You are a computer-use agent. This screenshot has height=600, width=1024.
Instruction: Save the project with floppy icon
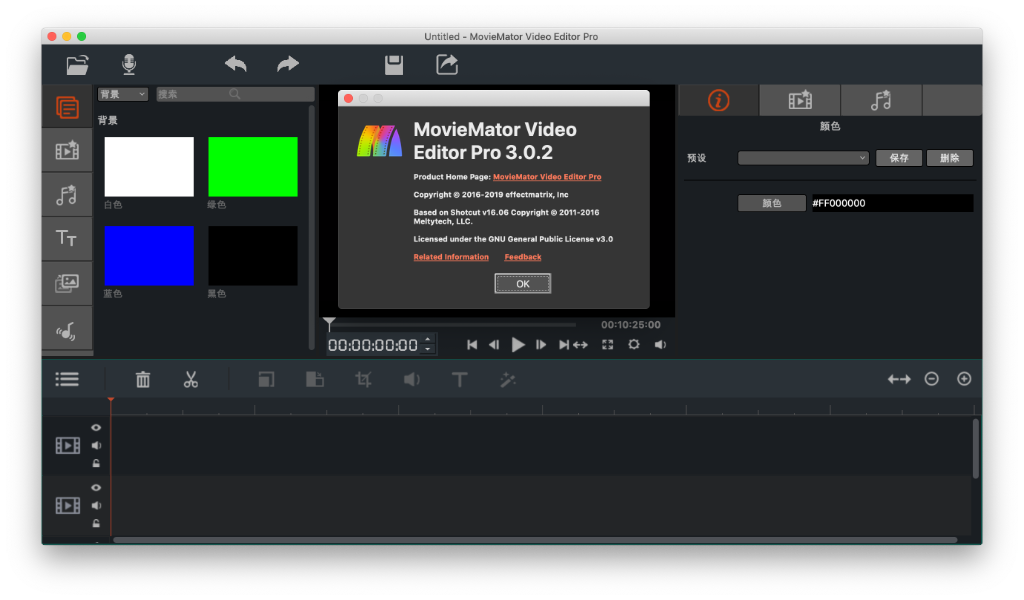394,65
